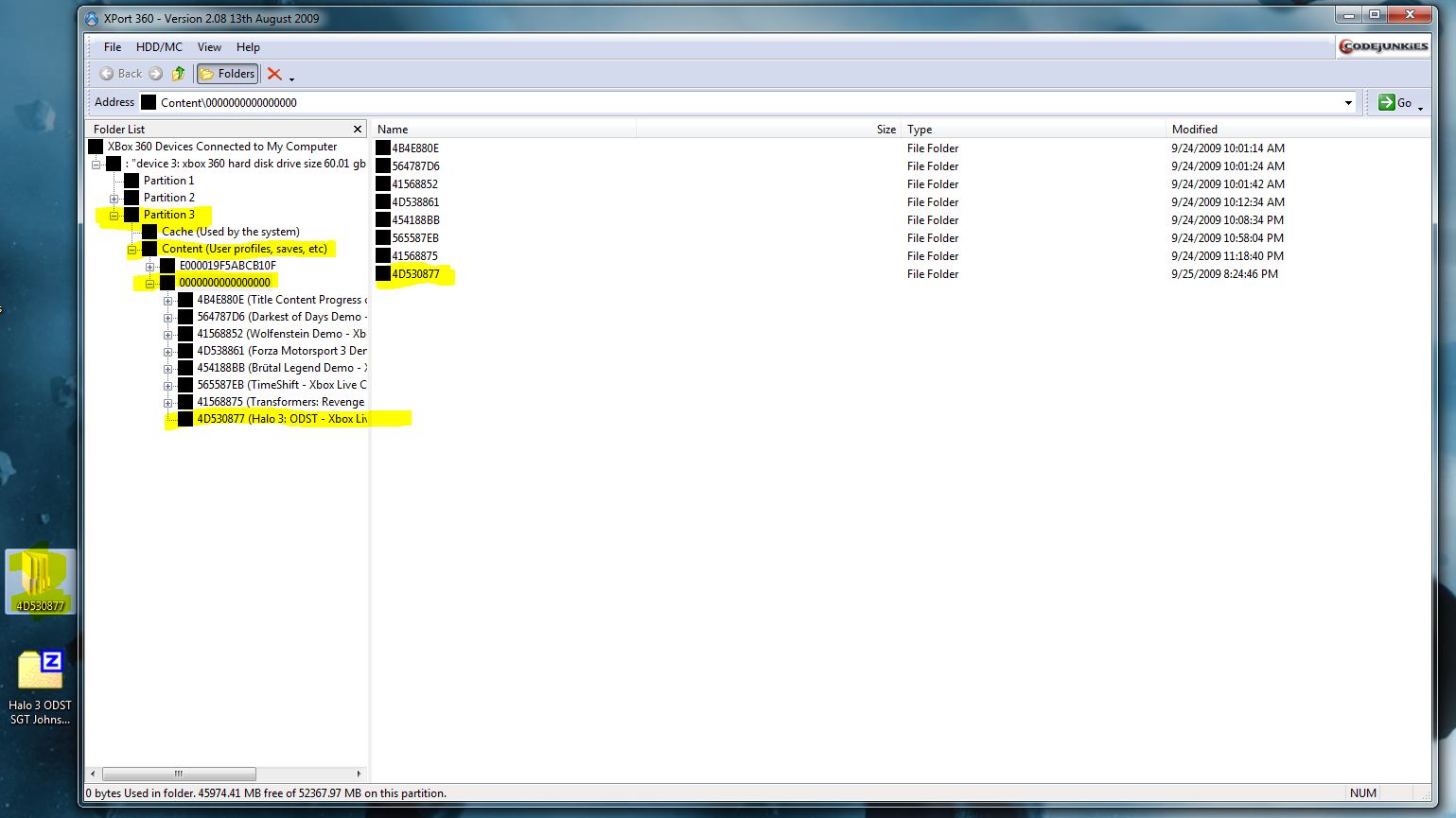Go up one folder level icon
The image size is (1456, 818).
point(178,74)
